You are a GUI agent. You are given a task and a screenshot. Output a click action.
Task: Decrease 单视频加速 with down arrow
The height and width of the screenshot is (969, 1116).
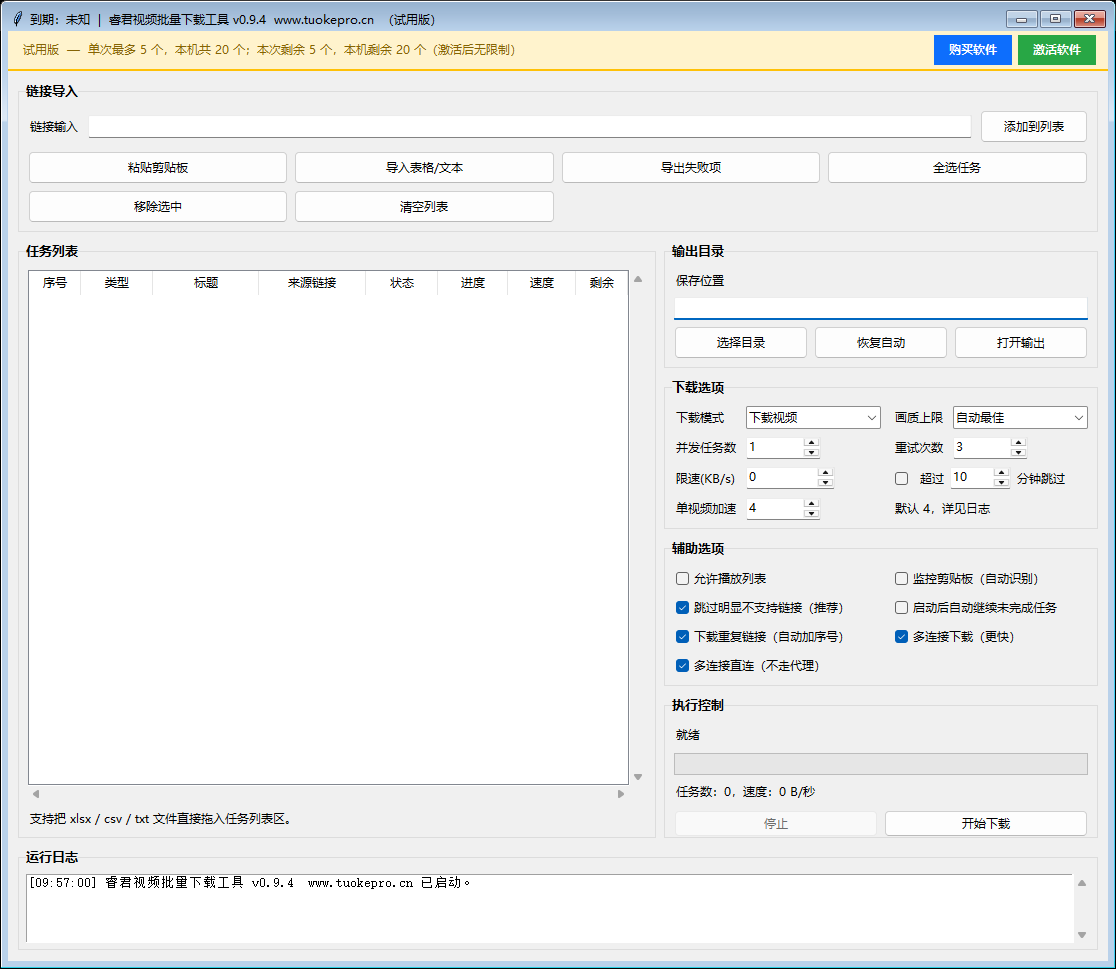(811, 513)
